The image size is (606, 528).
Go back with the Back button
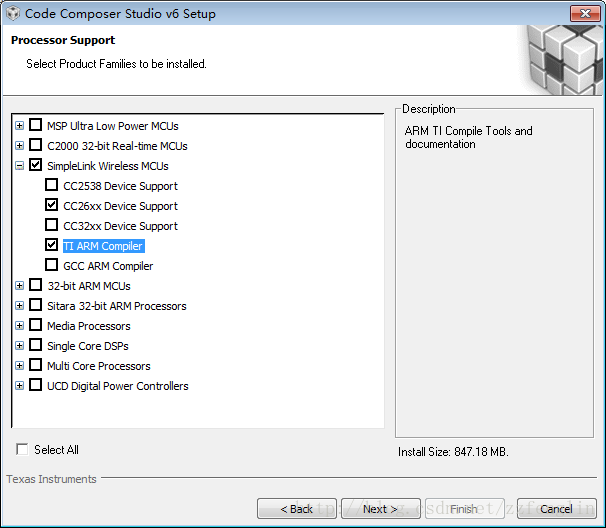(x=296, y=509)
